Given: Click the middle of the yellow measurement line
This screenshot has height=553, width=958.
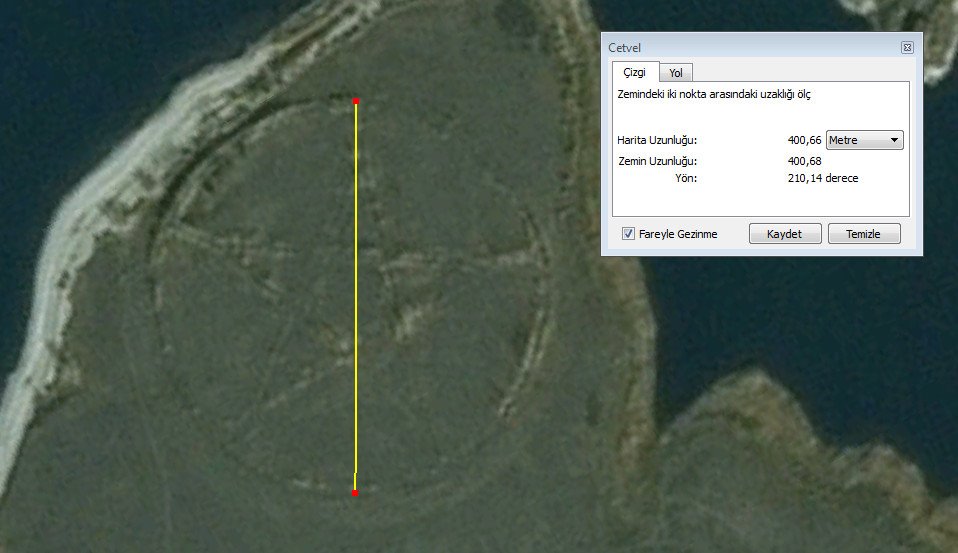Looking at the screenshot, I should coord(355,297).
